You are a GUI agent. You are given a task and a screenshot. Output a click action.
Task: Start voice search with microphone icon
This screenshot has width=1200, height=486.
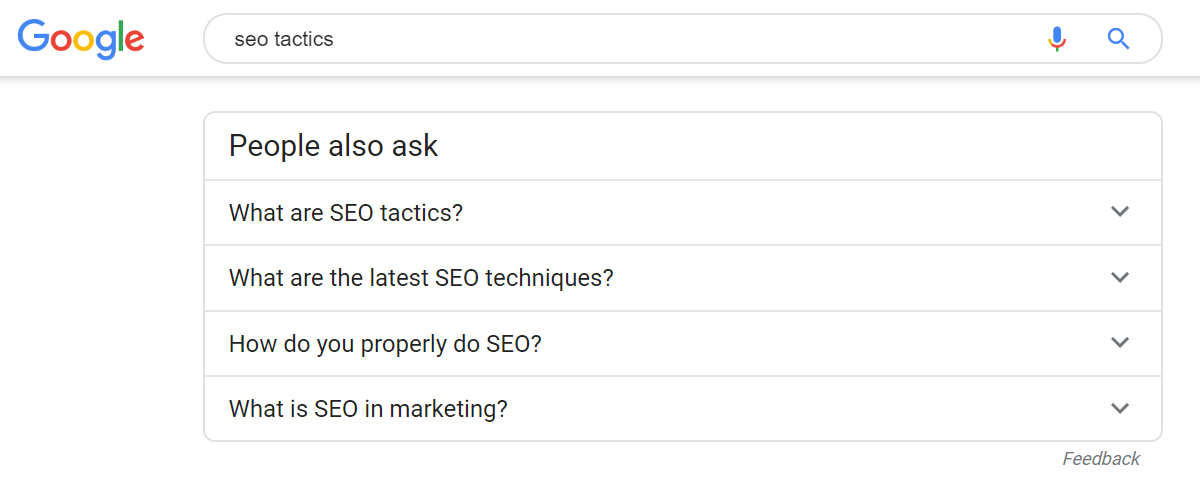pos(1057,40)
